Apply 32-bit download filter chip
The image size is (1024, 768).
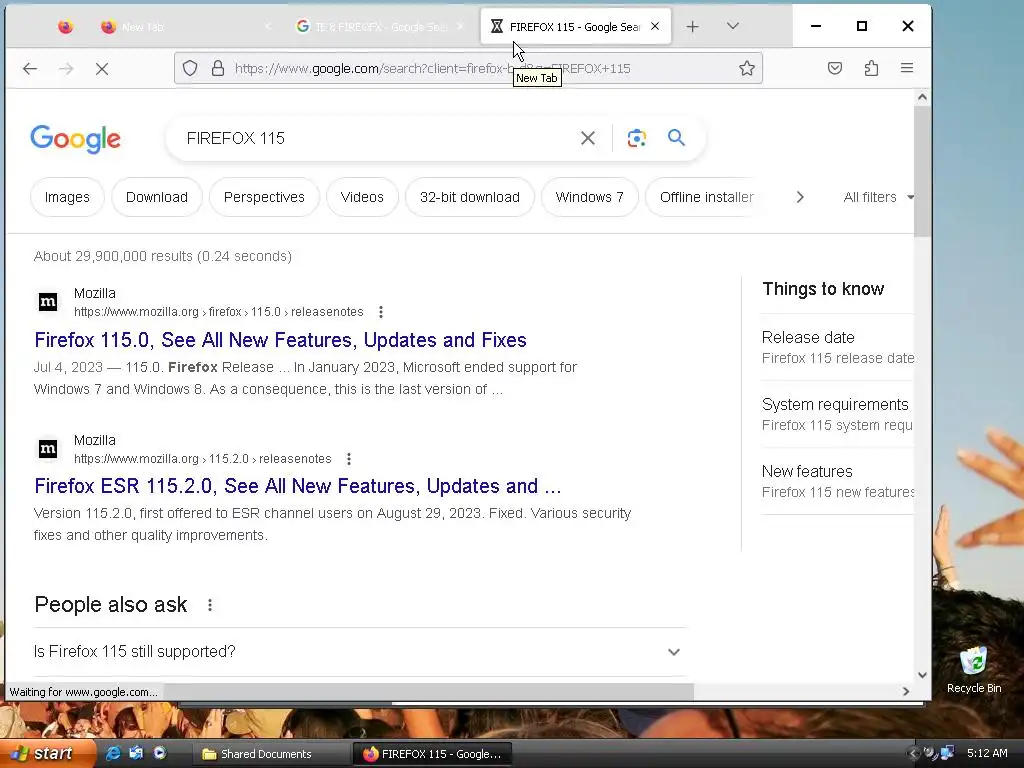pos(470,197)
